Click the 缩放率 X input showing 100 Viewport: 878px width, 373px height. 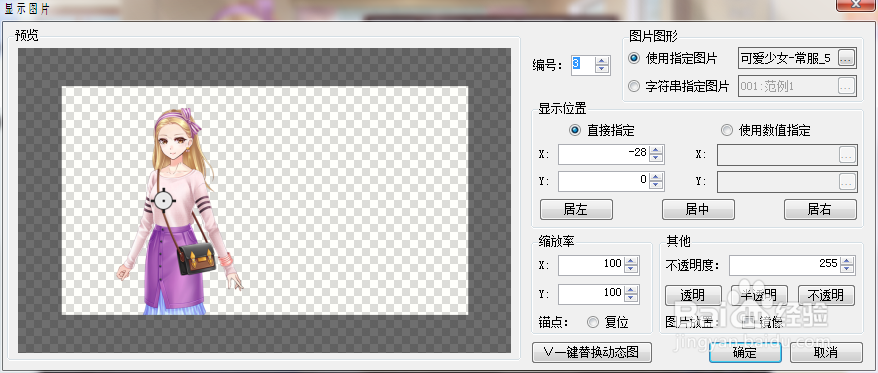tap(592, 265)
